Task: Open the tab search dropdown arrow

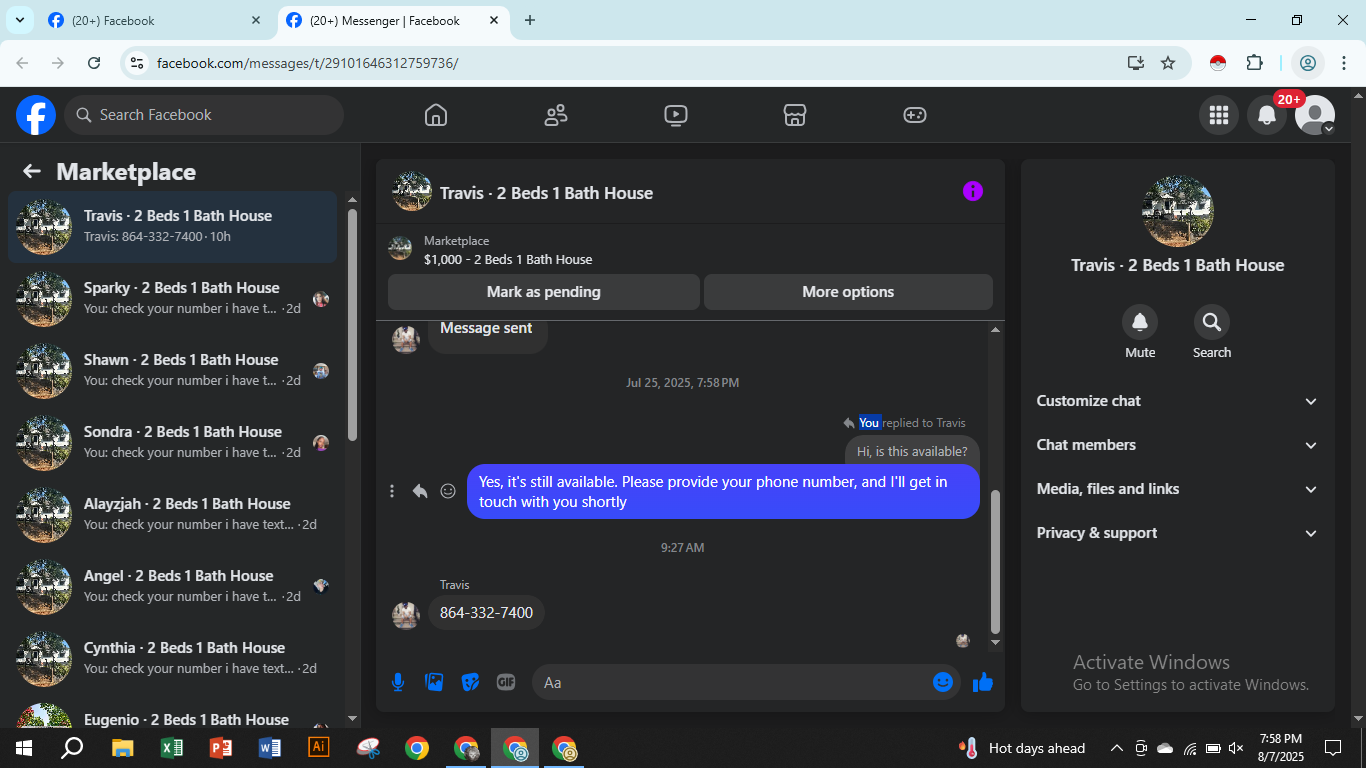Action: pyautogui.click(x=19, y=20)
